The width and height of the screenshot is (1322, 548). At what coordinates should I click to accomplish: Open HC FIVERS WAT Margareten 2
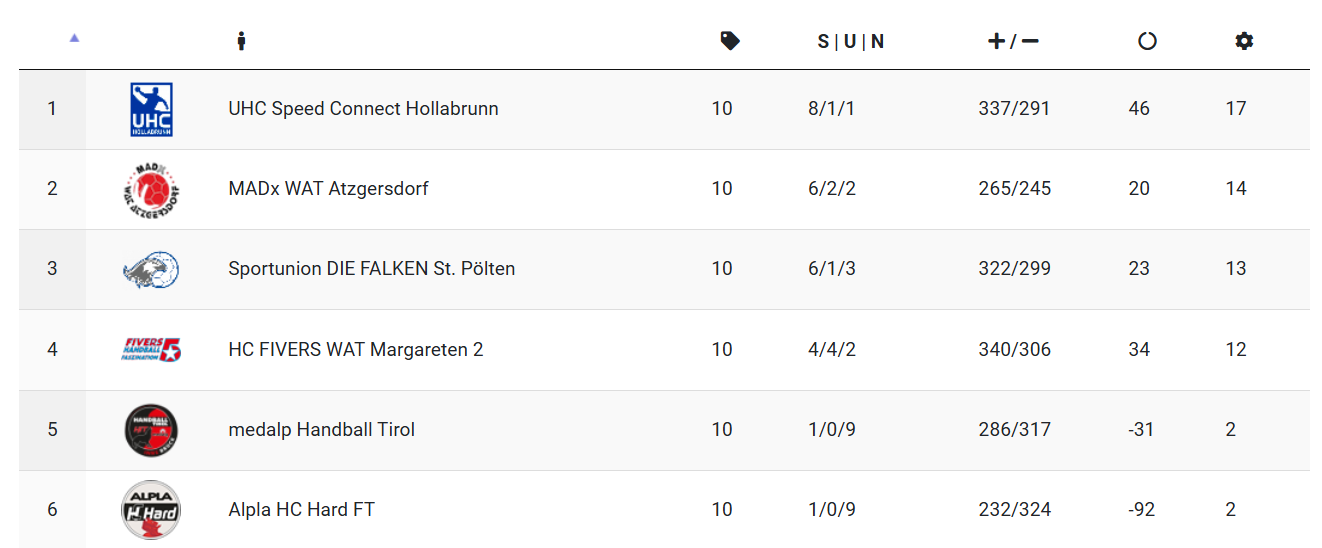click(356, 349)
